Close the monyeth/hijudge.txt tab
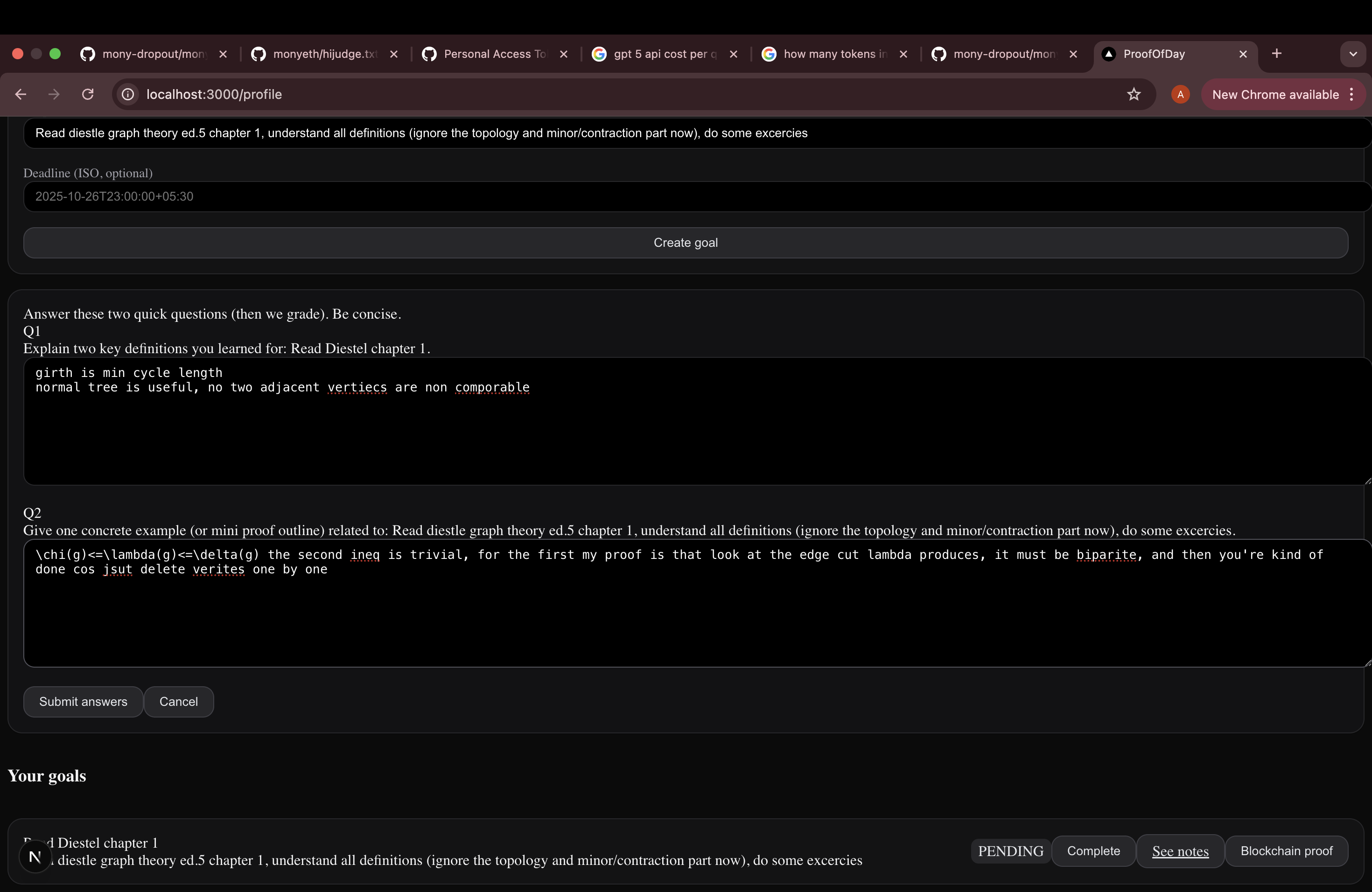This screenshot has height=892, width=1372. [x=394, y=54]
